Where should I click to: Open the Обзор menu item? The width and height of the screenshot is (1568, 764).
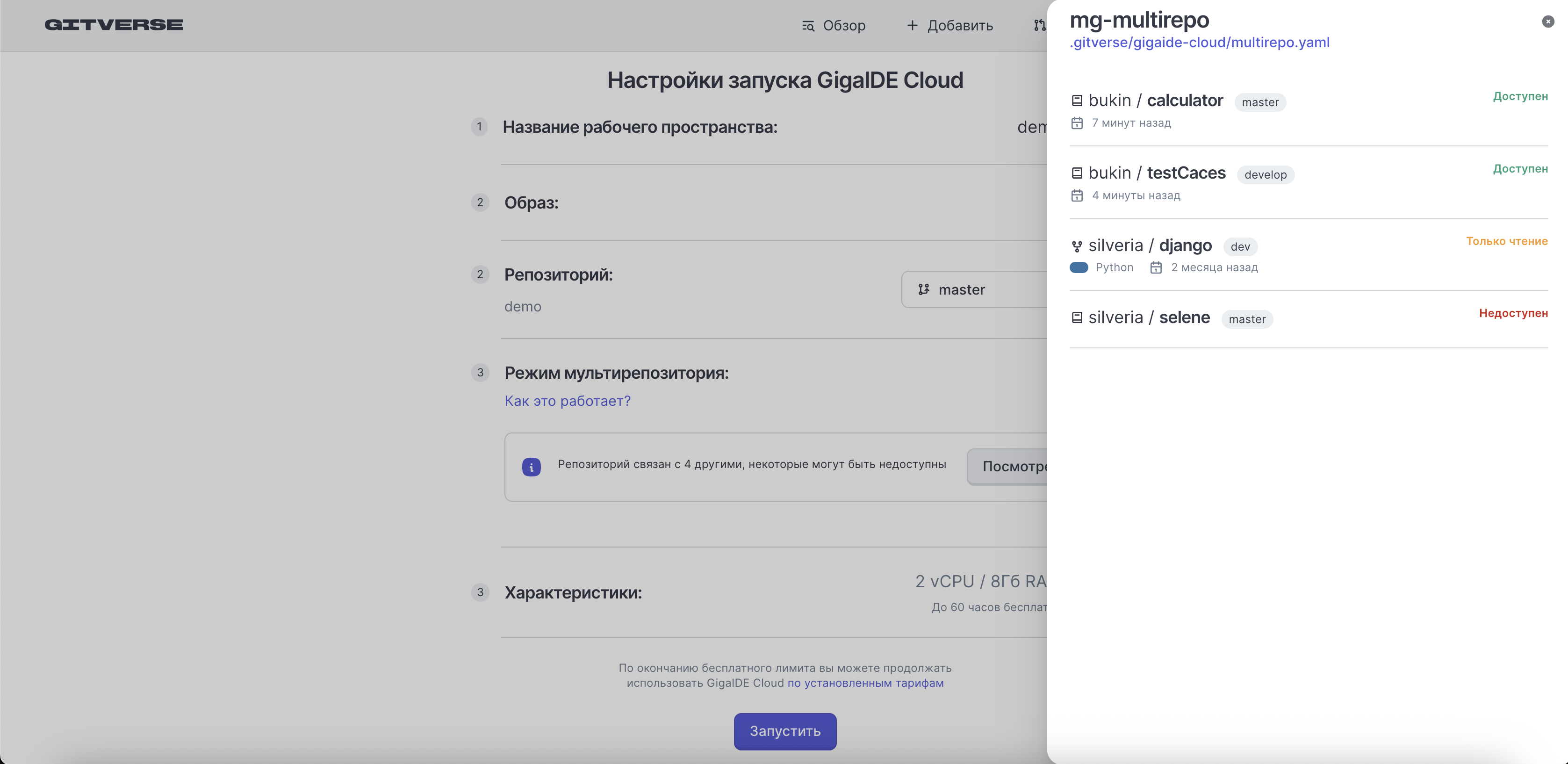[x=833, y=26]
